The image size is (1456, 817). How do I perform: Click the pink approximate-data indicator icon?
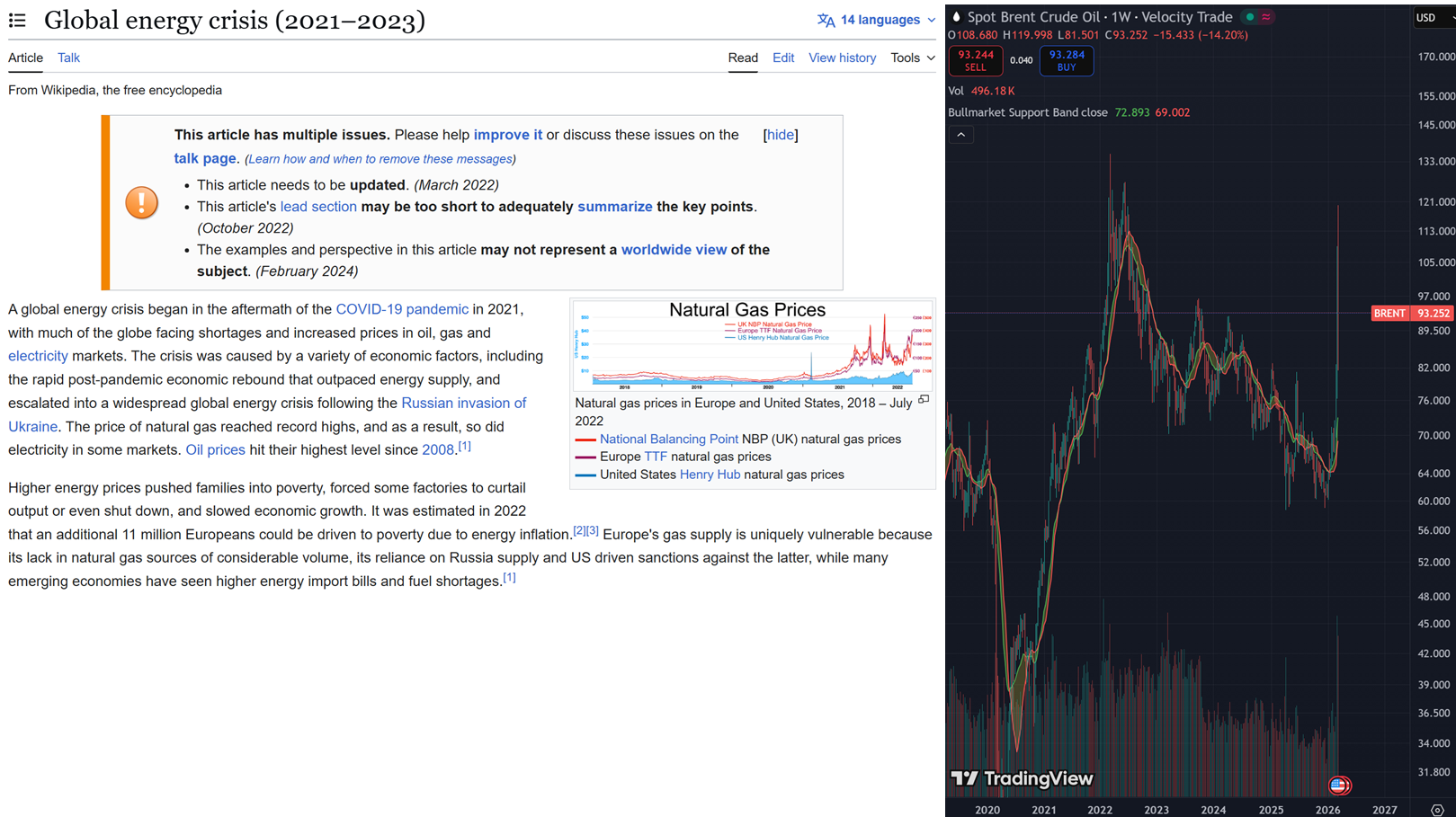pos(1266,17)
